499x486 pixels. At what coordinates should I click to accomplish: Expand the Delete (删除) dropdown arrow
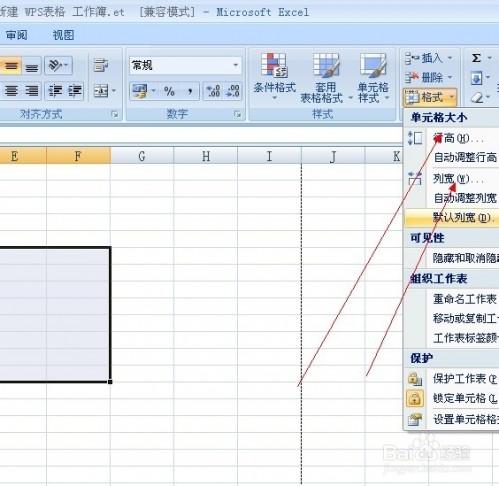(450, 77)
